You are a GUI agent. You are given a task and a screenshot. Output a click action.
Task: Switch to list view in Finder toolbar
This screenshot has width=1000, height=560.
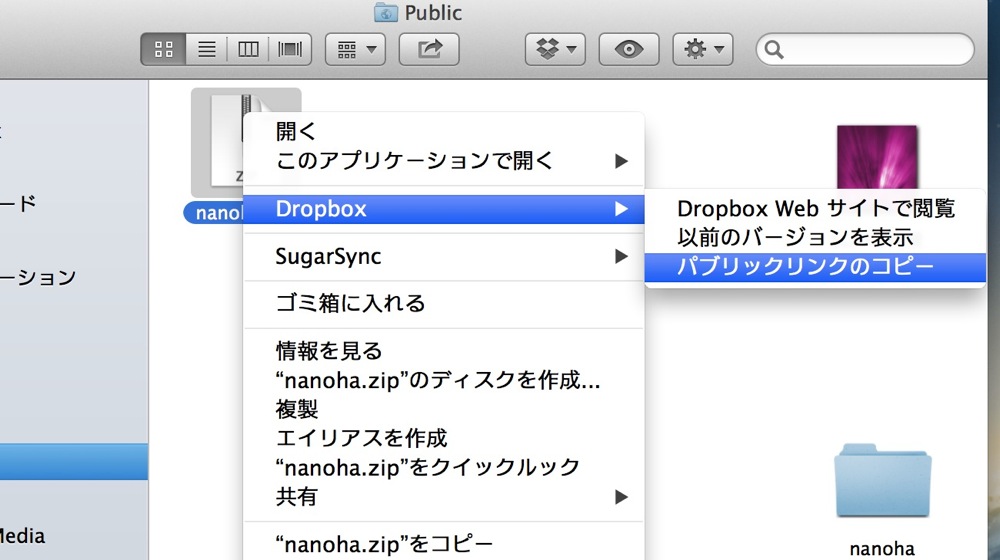point(206,49)
